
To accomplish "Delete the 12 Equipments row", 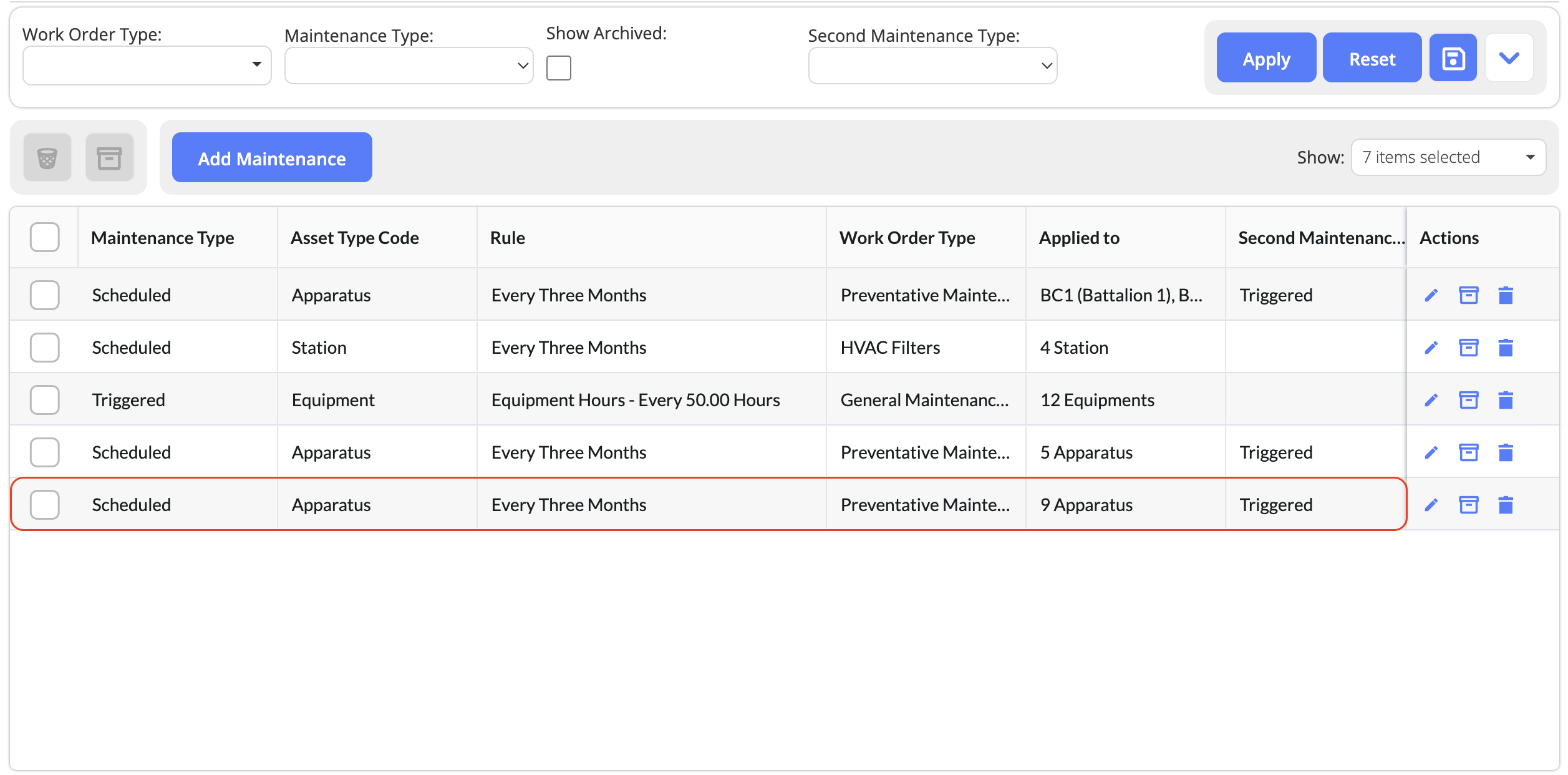I will tap(1506, 400).
